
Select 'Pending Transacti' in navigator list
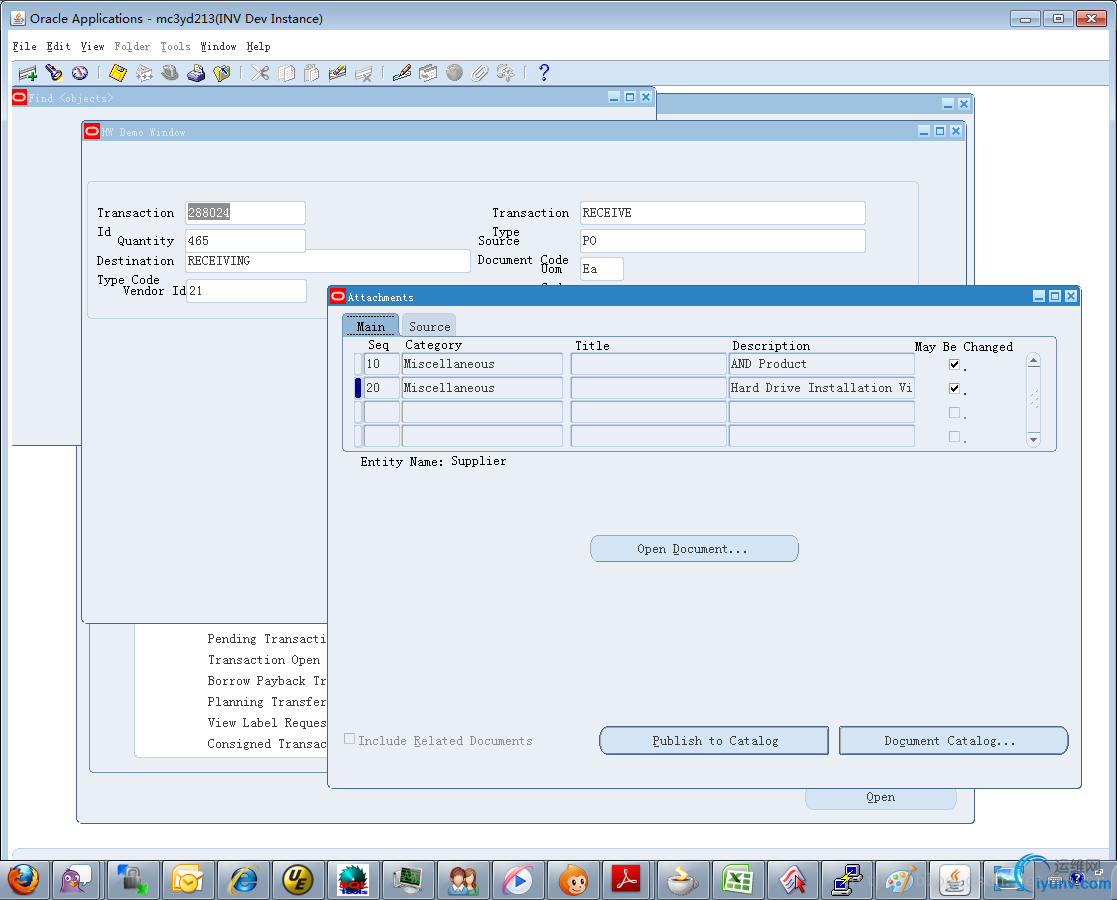266,638
